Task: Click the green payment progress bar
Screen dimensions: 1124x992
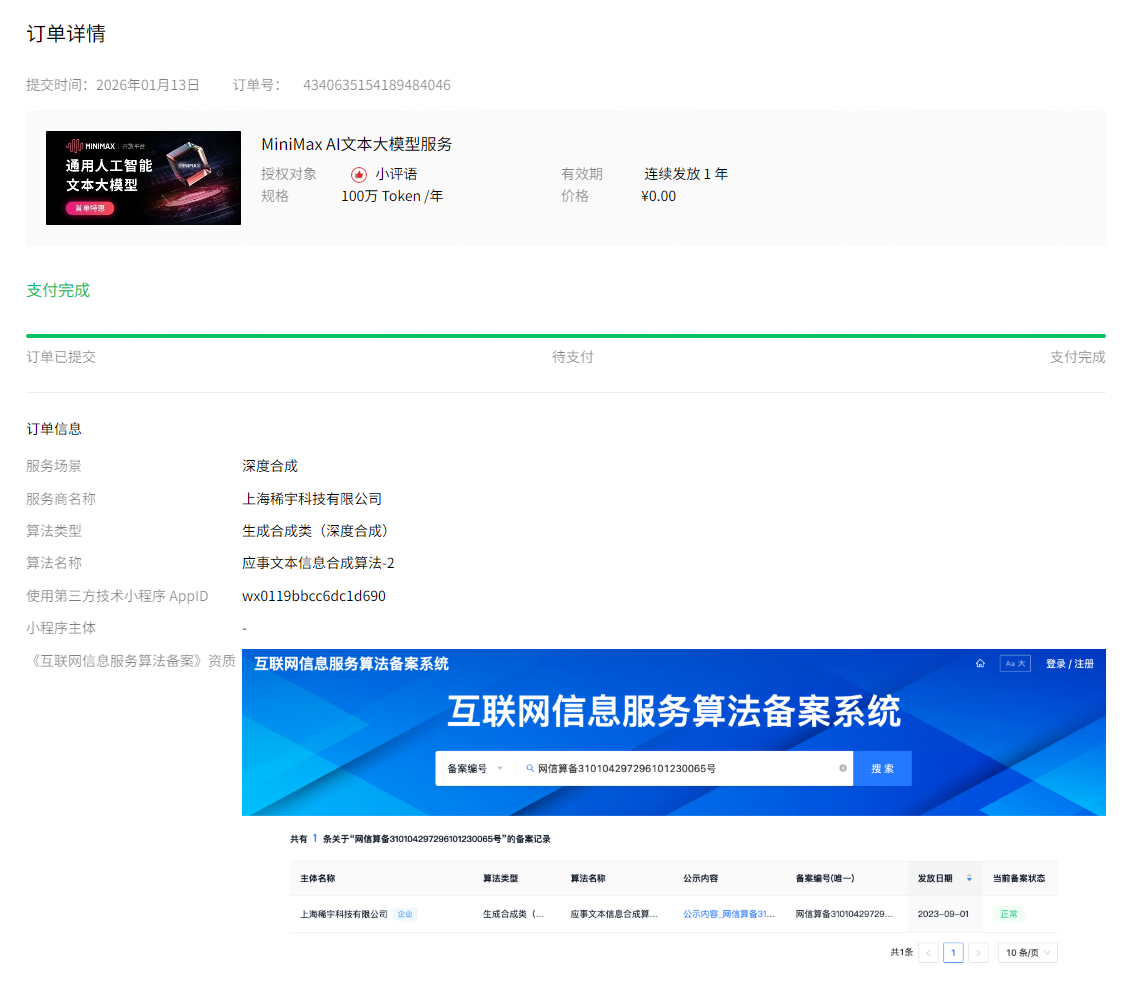Action: 566,335
